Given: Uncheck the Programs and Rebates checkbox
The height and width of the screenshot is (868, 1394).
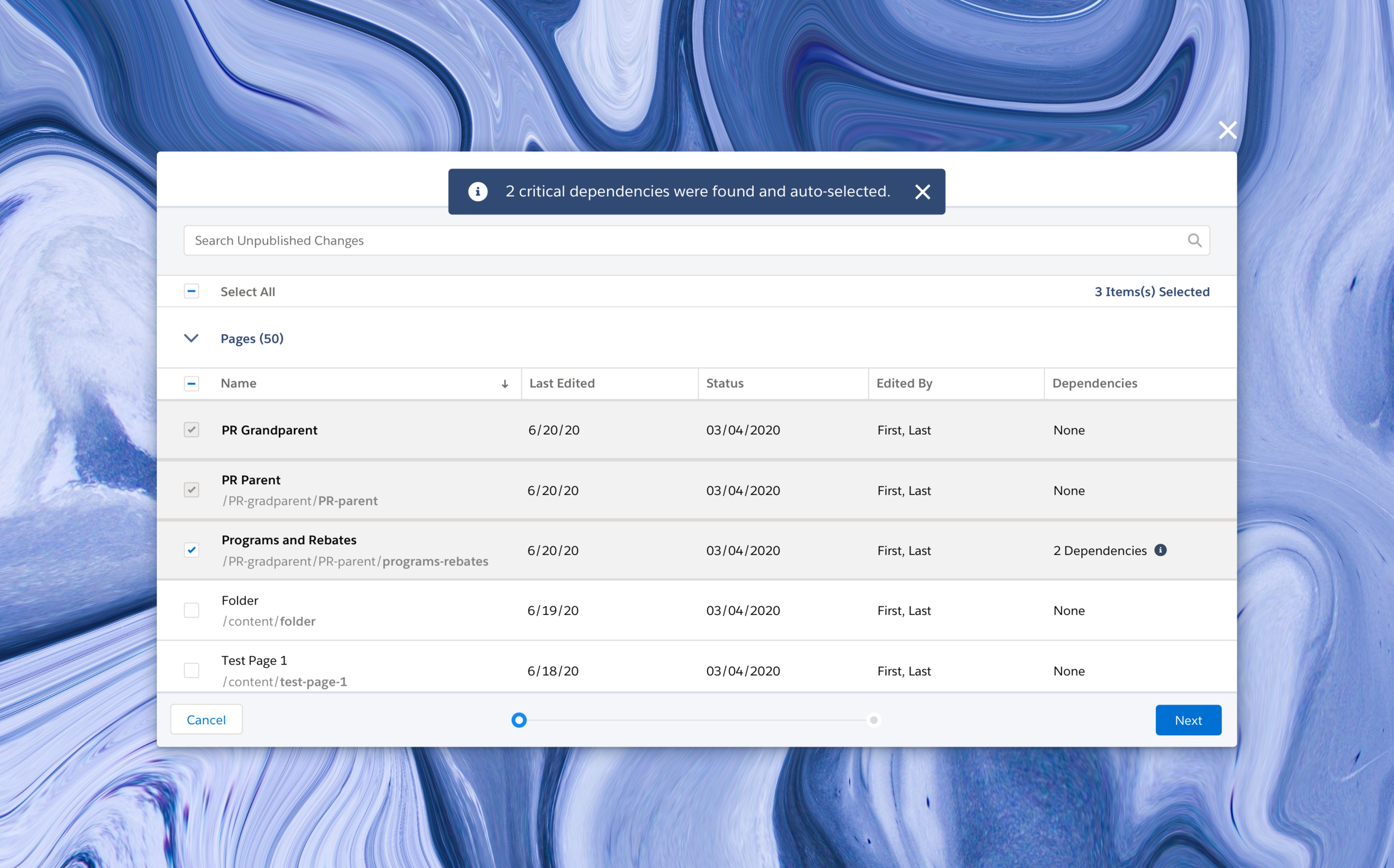Looking at the screenshot, I should point(191,550).
